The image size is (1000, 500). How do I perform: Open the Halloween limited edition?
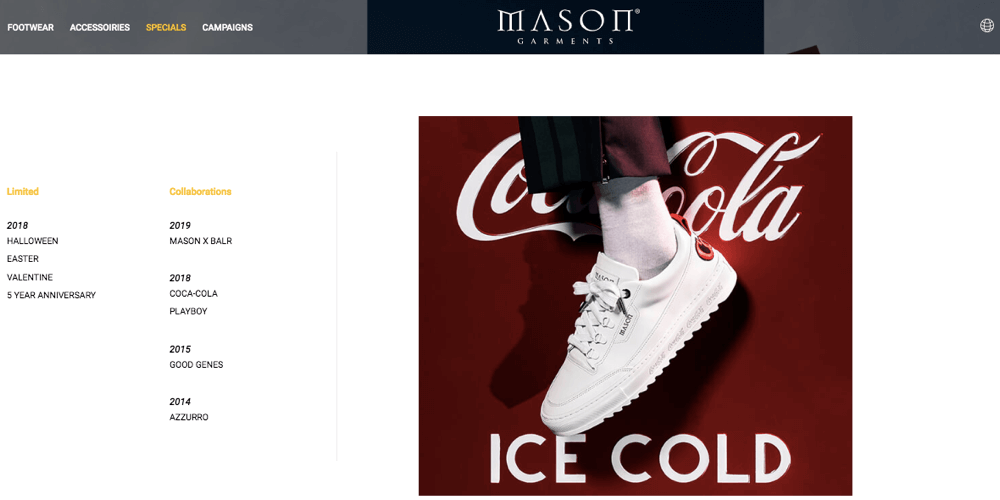33,241
